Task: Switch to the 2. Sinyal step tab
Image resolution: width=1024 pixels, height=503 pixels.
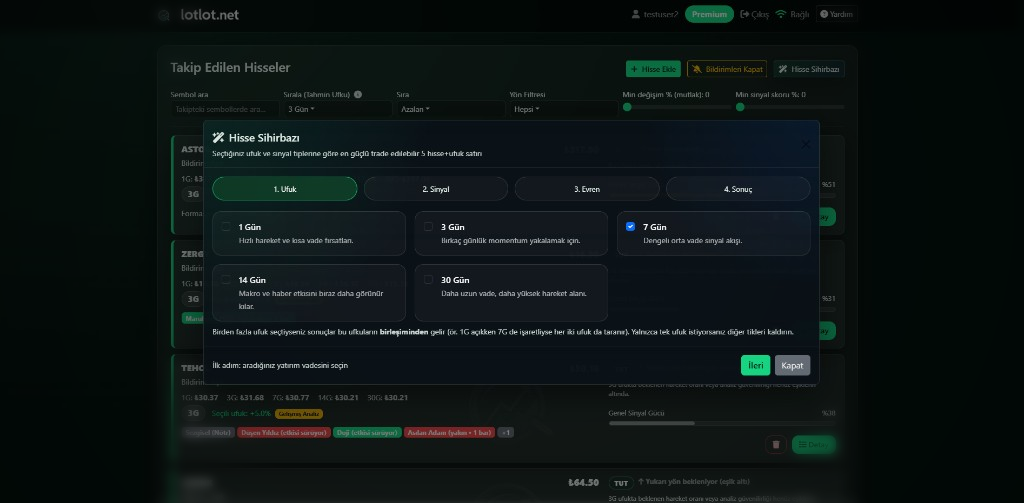Action: click(436, 189)
